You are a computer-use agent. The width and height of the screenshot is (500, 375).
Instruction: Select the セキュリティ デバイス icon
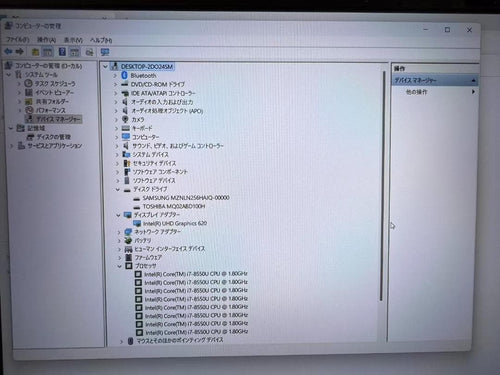click(x=127, y=163)
